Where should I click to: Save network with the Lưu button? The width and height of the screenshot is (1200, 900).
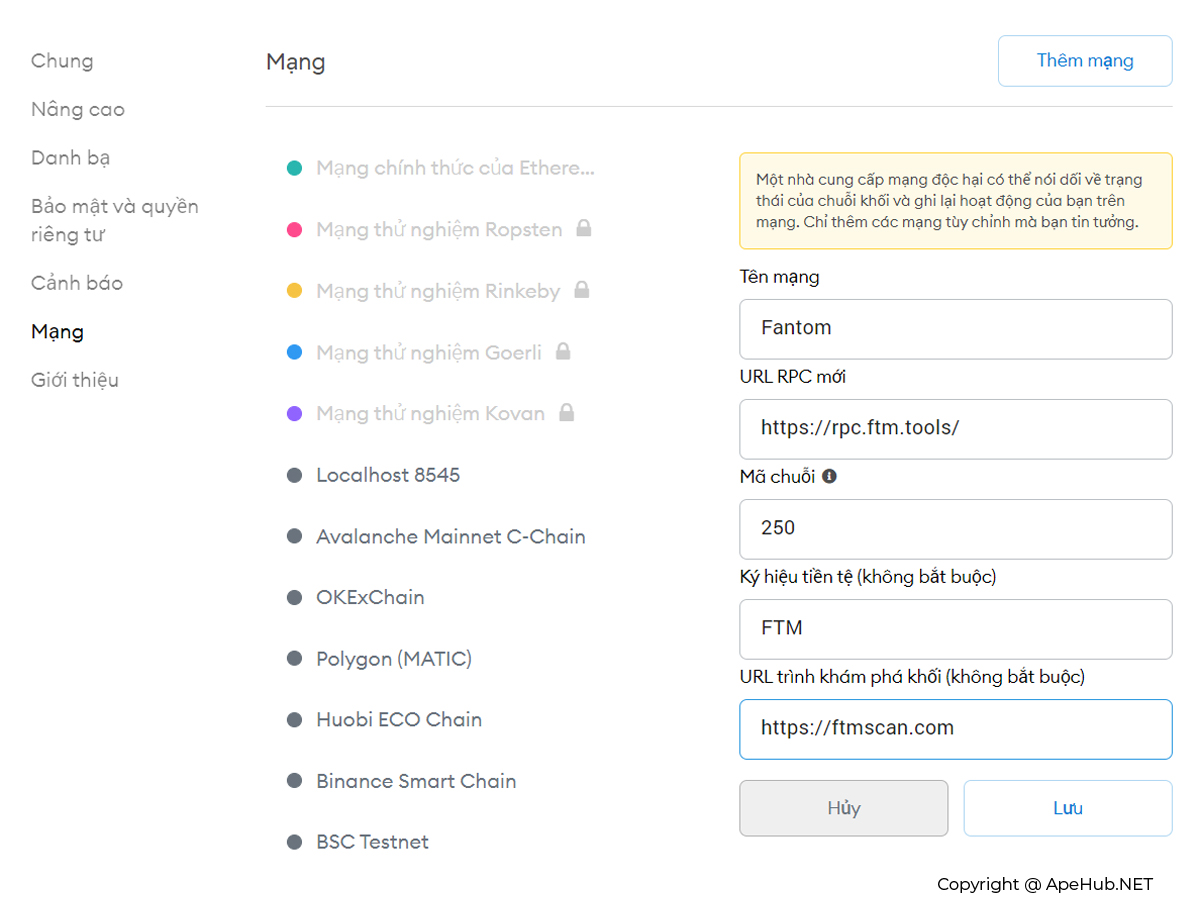pos(1067,808)
